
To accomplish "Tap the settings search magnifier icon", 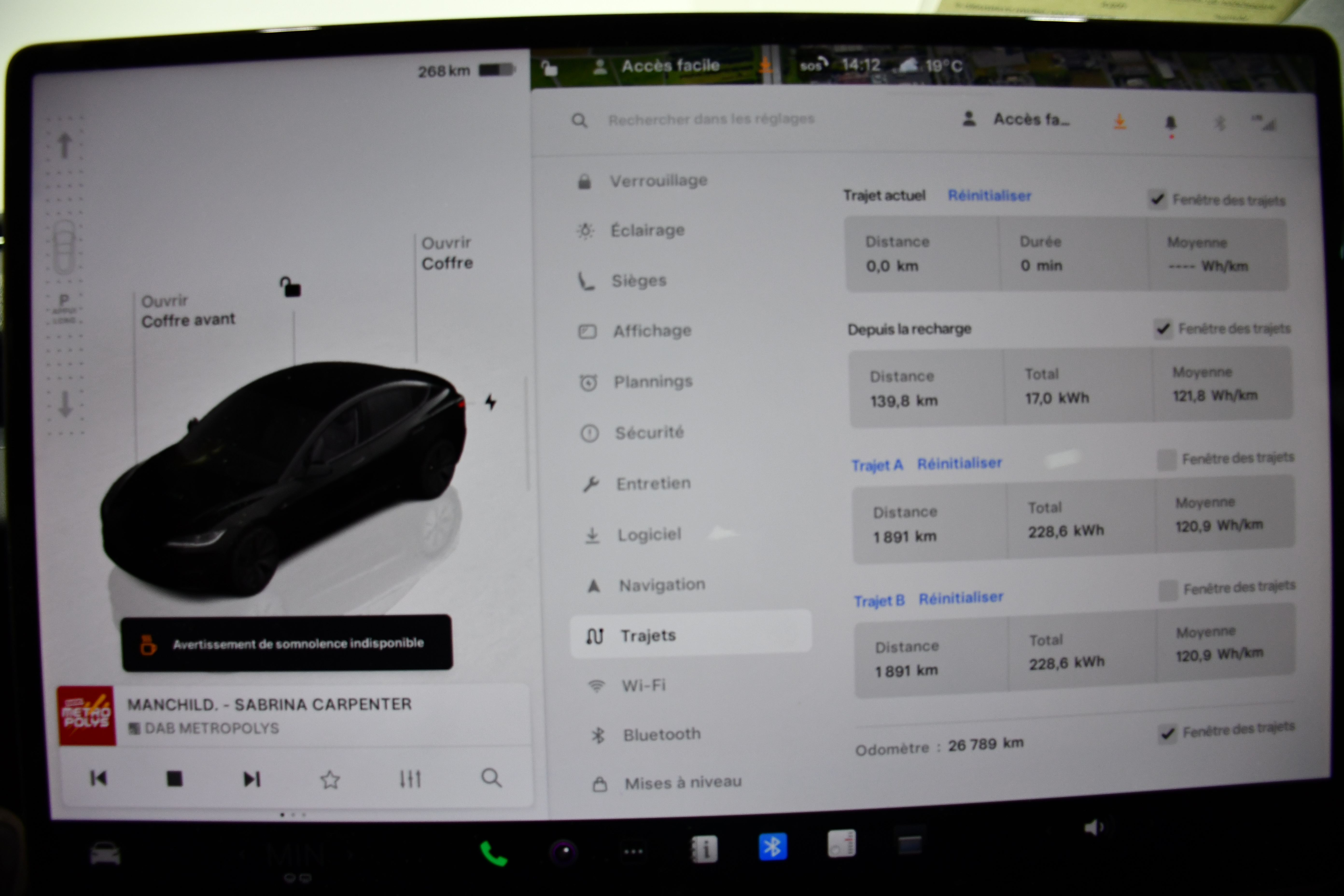I will pyautogui.click(x=579, y=121).
